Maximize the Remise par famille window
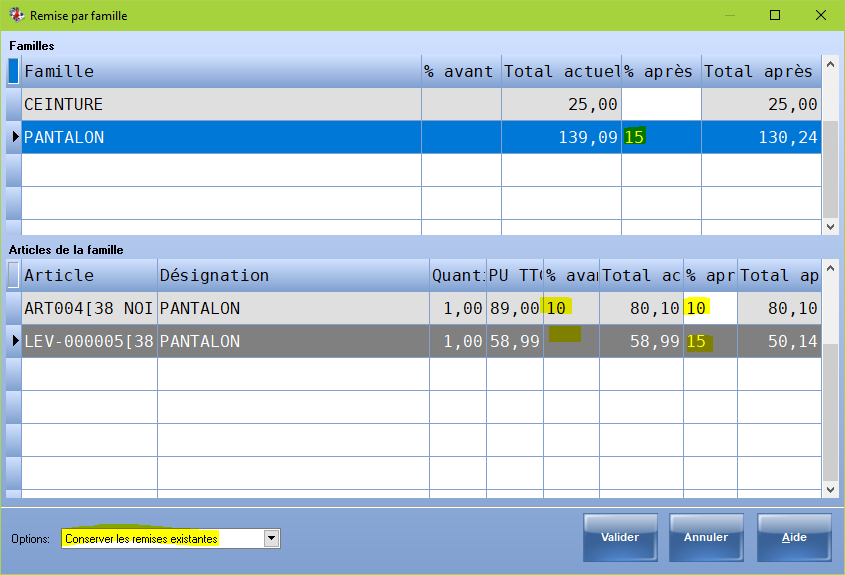 [775, 16]
